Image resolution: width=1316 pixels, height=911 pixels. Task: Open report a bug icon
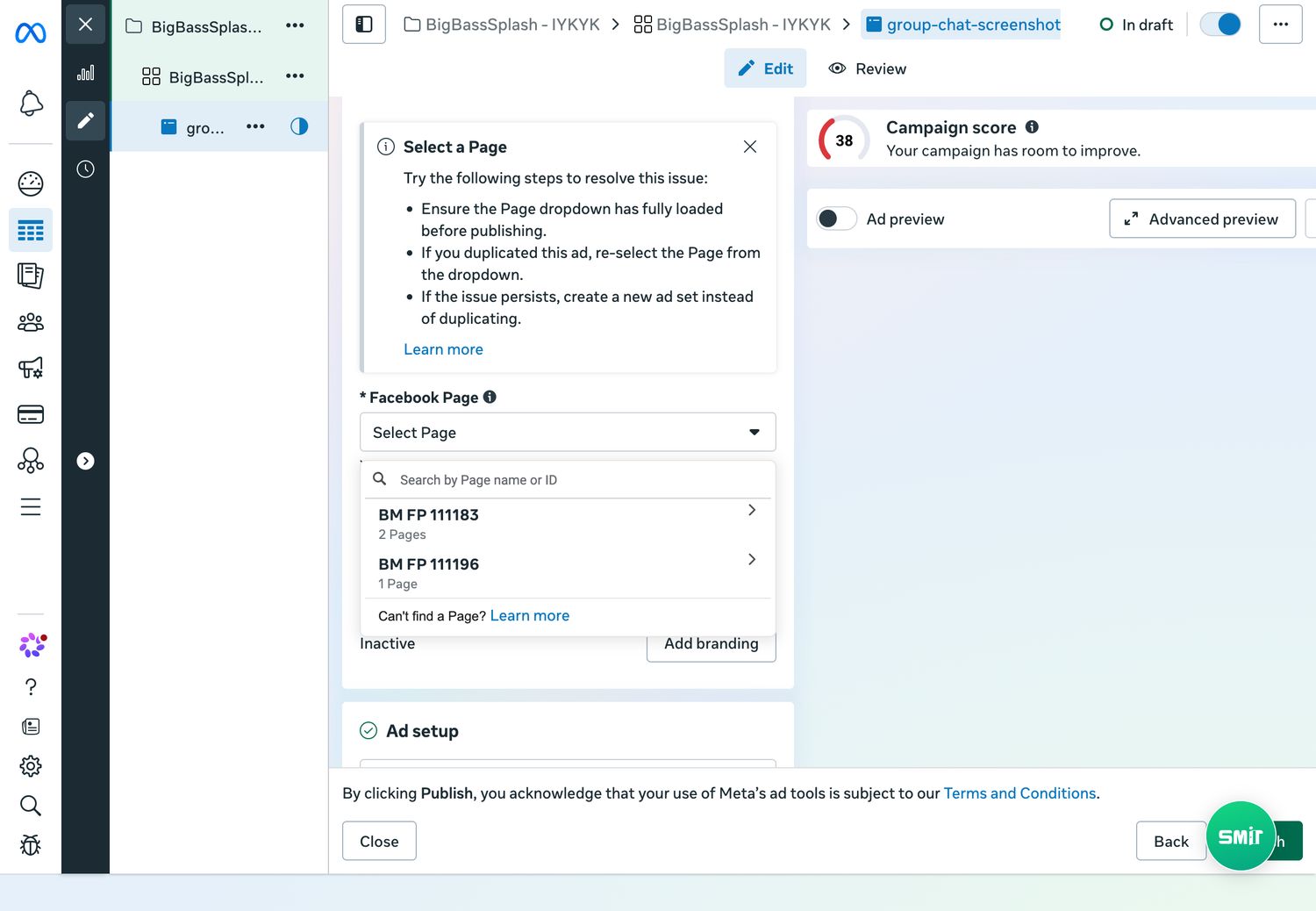31,845
